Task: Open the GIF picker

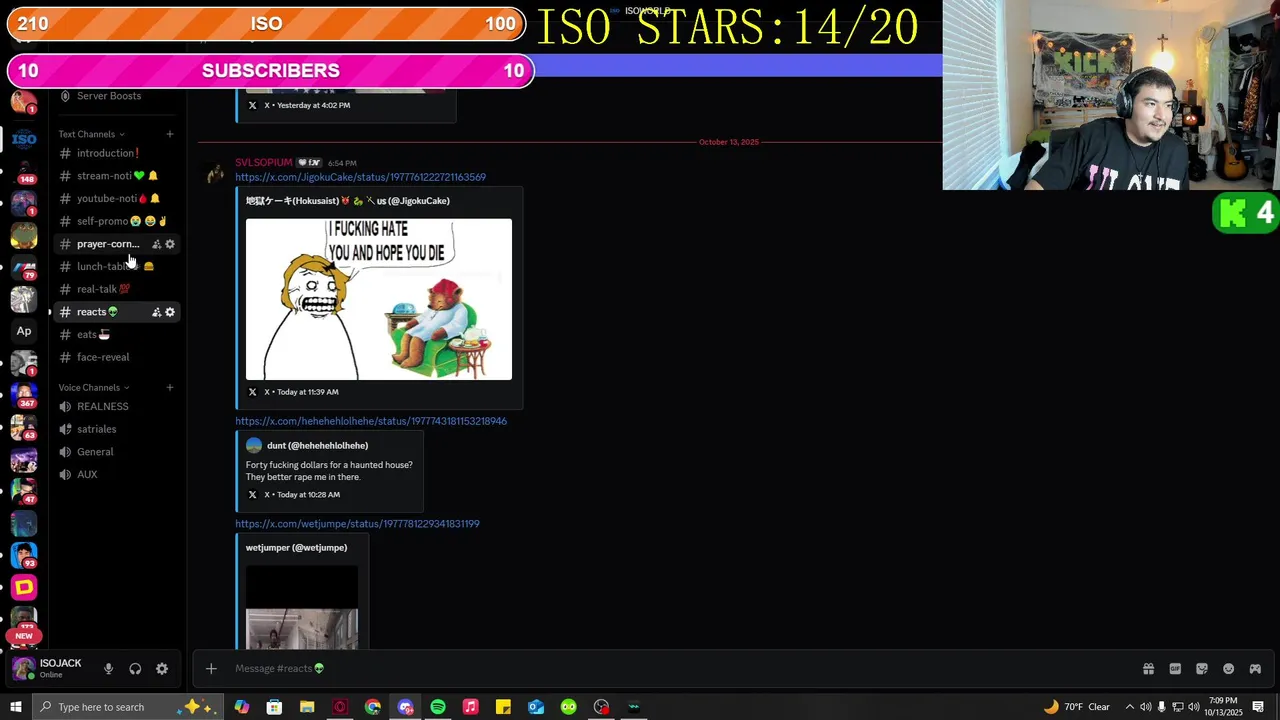Action: click(1175, 669)
